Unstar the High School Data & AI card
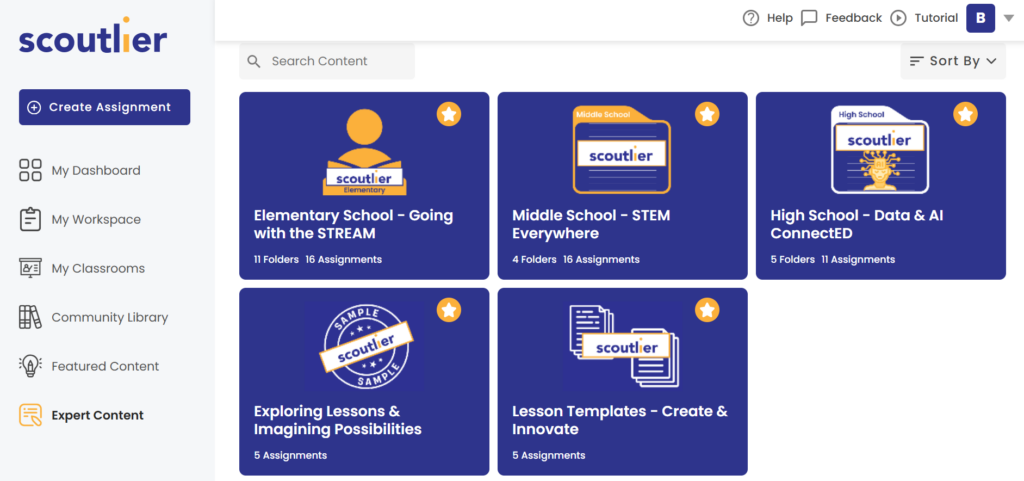Image resolution: width=1024 pixels, height=481 pixels. pyautogui.click(x=965, y=114)
